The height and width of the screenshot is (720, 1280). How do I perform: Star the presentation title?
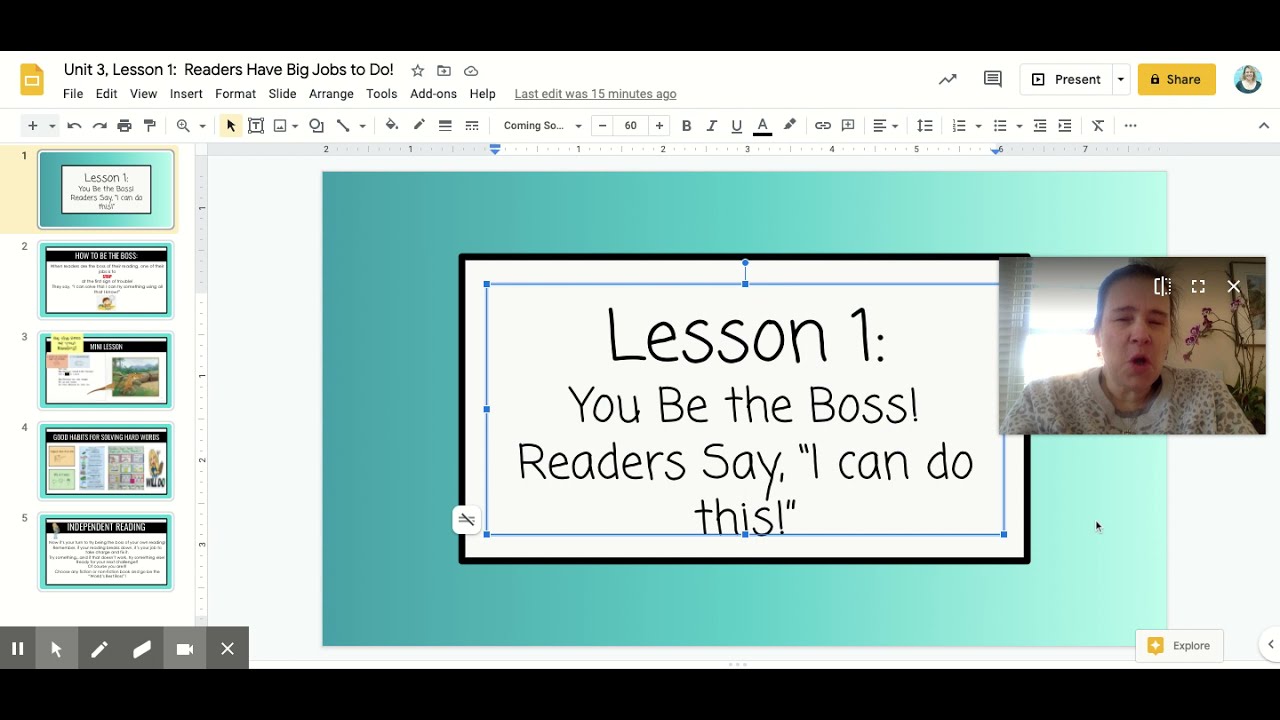tap(418, 70)
